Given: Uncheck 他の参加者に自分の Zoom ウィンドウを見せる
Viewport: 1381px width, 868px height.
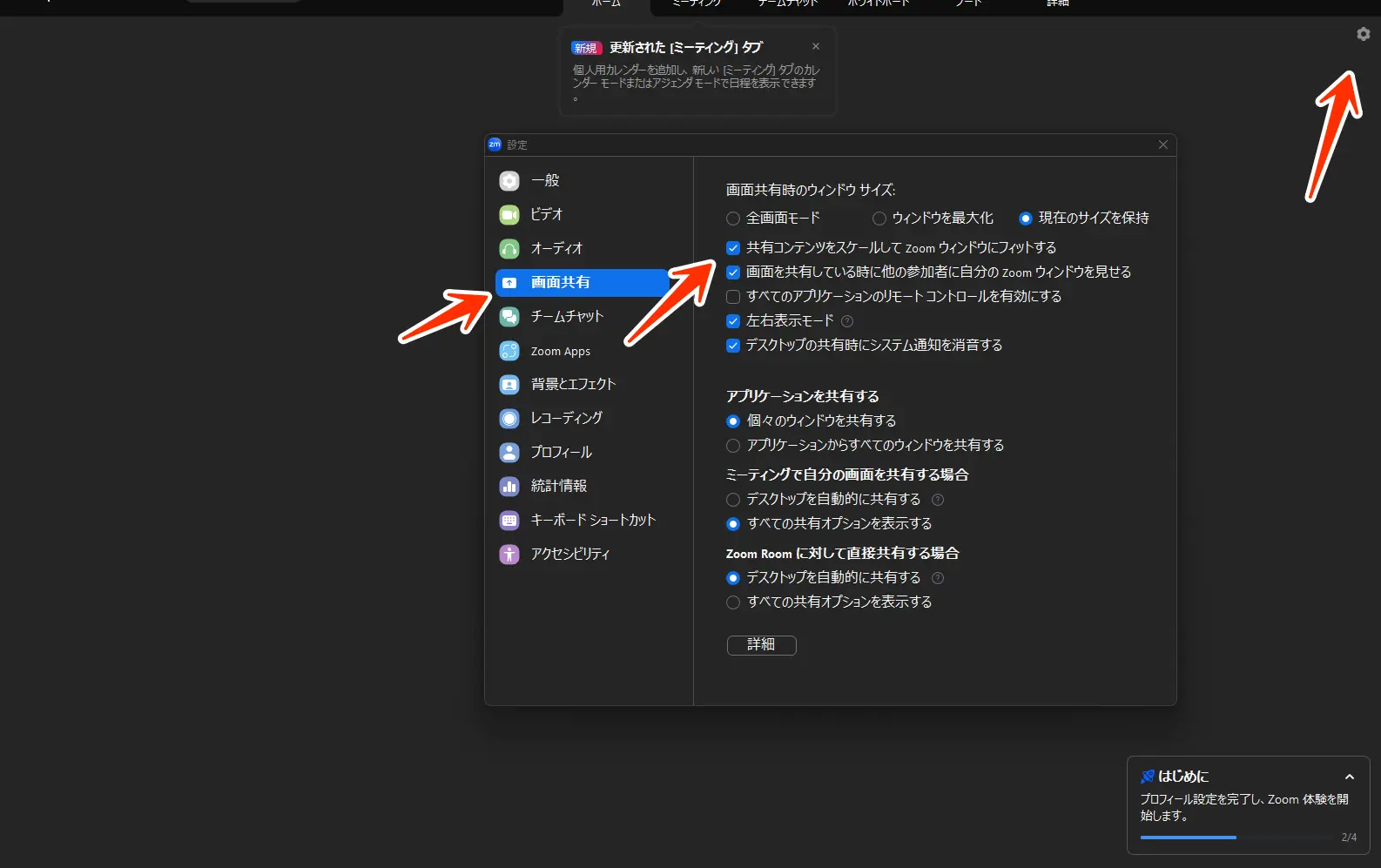Looking at the screenshot, I should click(x=733, y=273).
